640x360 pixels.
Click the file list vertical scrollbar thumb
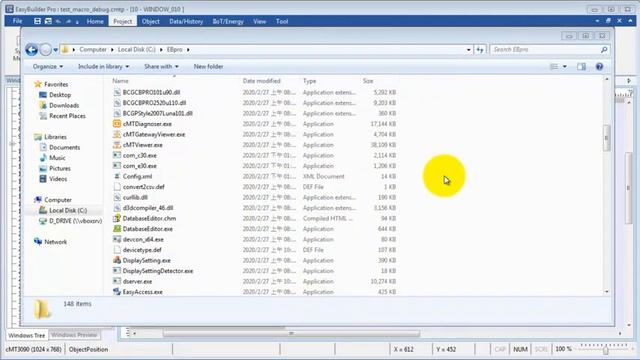pyautogui.click(x=607, y=138)
